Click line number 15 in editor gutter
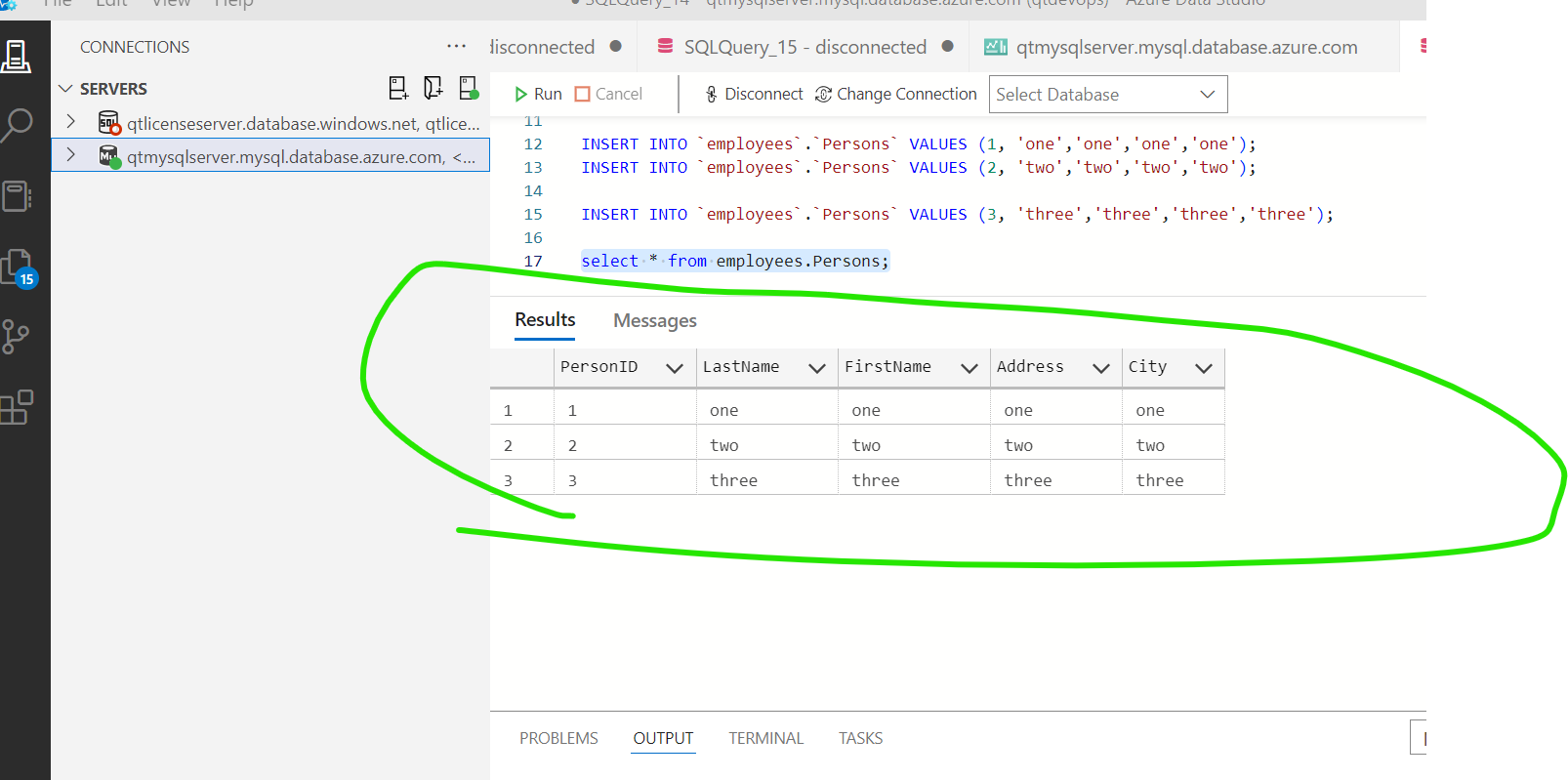 click(533, 214)
